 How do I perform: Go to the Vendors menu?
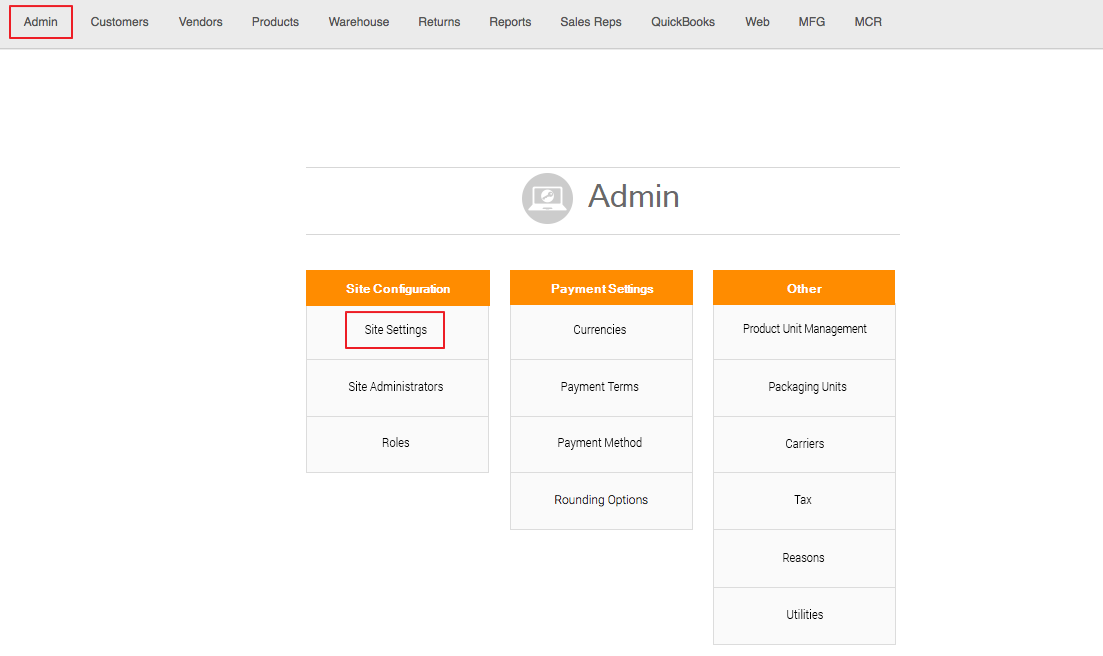pos(200,22)
